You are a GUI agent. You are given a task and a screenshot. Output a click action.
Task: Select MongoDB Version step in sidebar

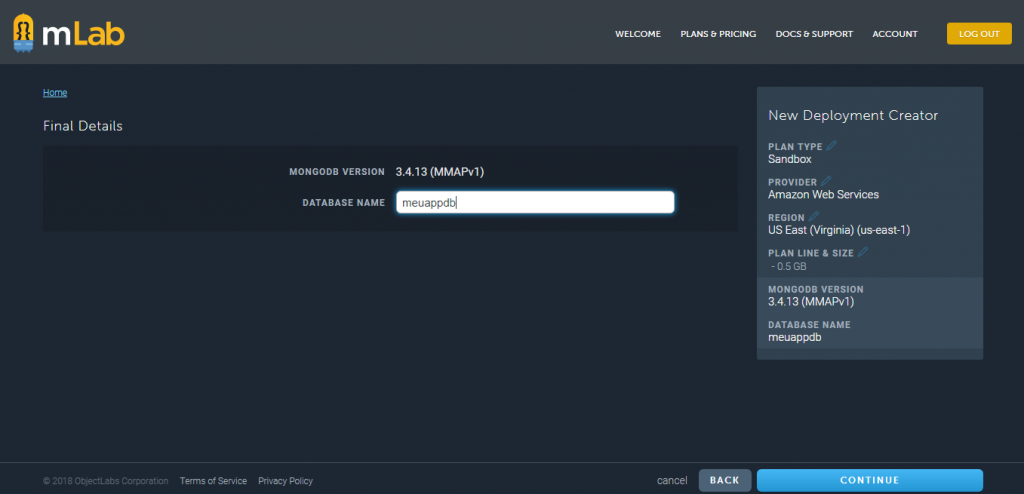pos(869,295)
